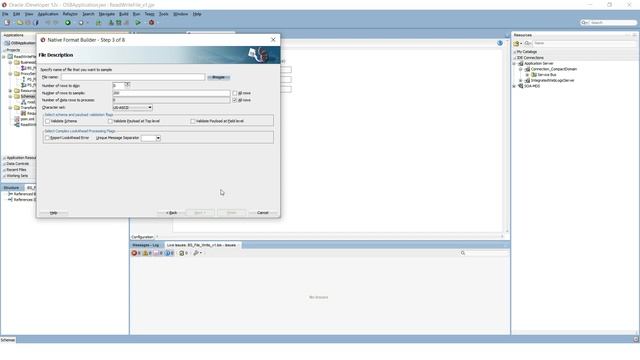
Task: Click the SOA-MDS icon in Resources tree
Action: tap(520, 86)
